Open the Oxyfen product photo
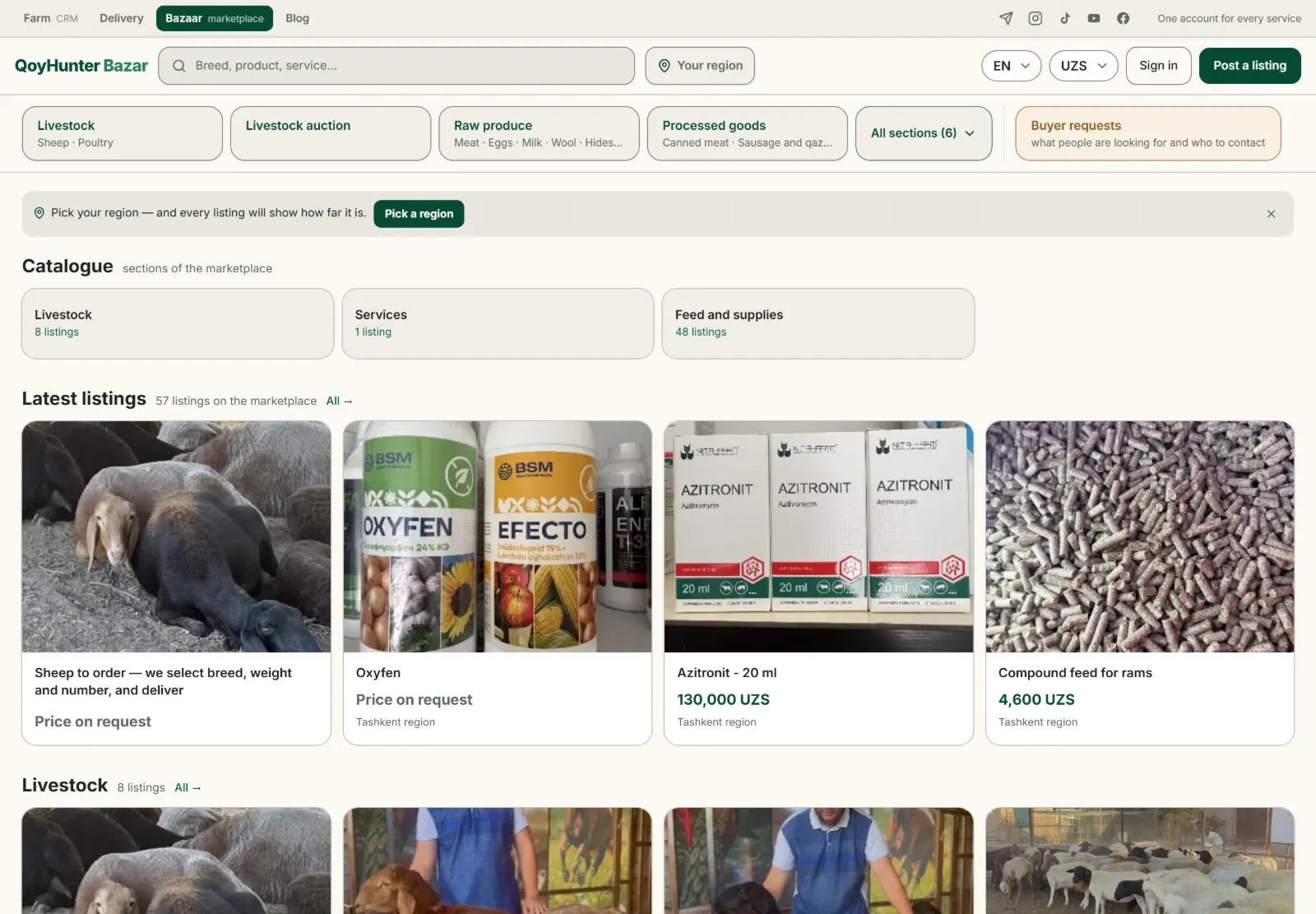This screenshot has height=914, width=1316. coord(498,536)
